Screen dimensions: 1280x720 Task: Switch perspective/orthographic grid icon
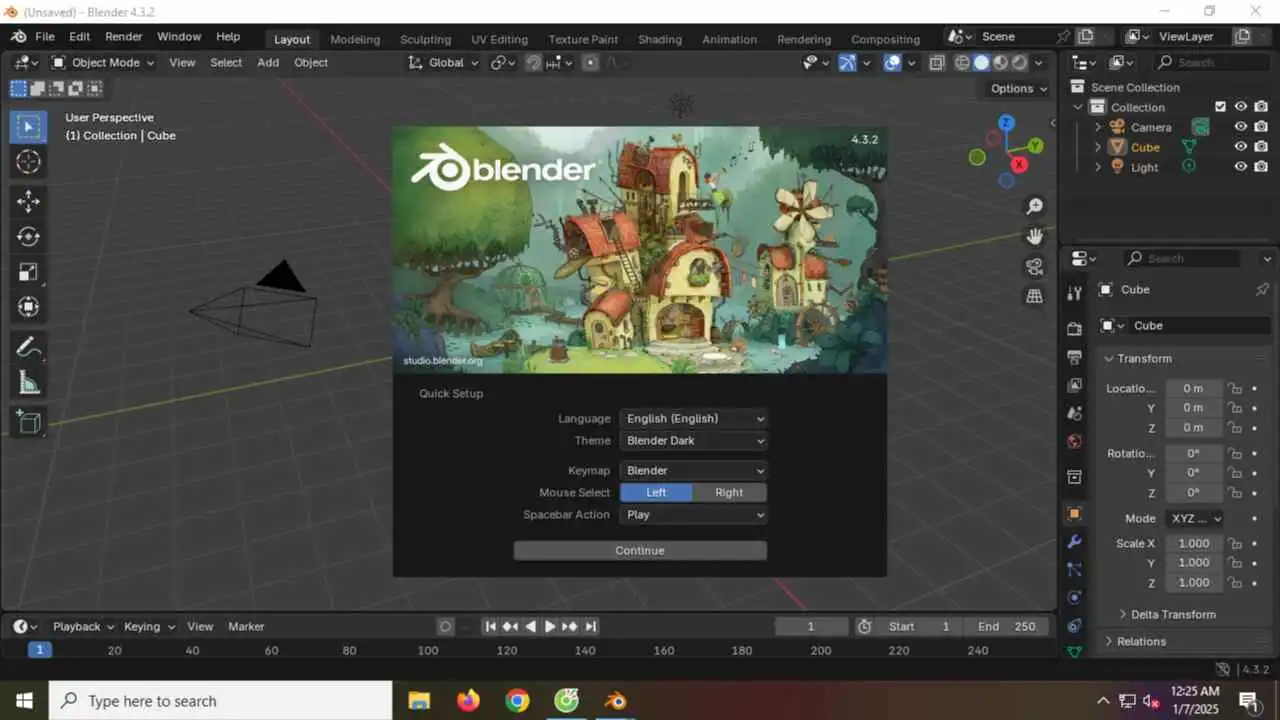click(1034, 296)
